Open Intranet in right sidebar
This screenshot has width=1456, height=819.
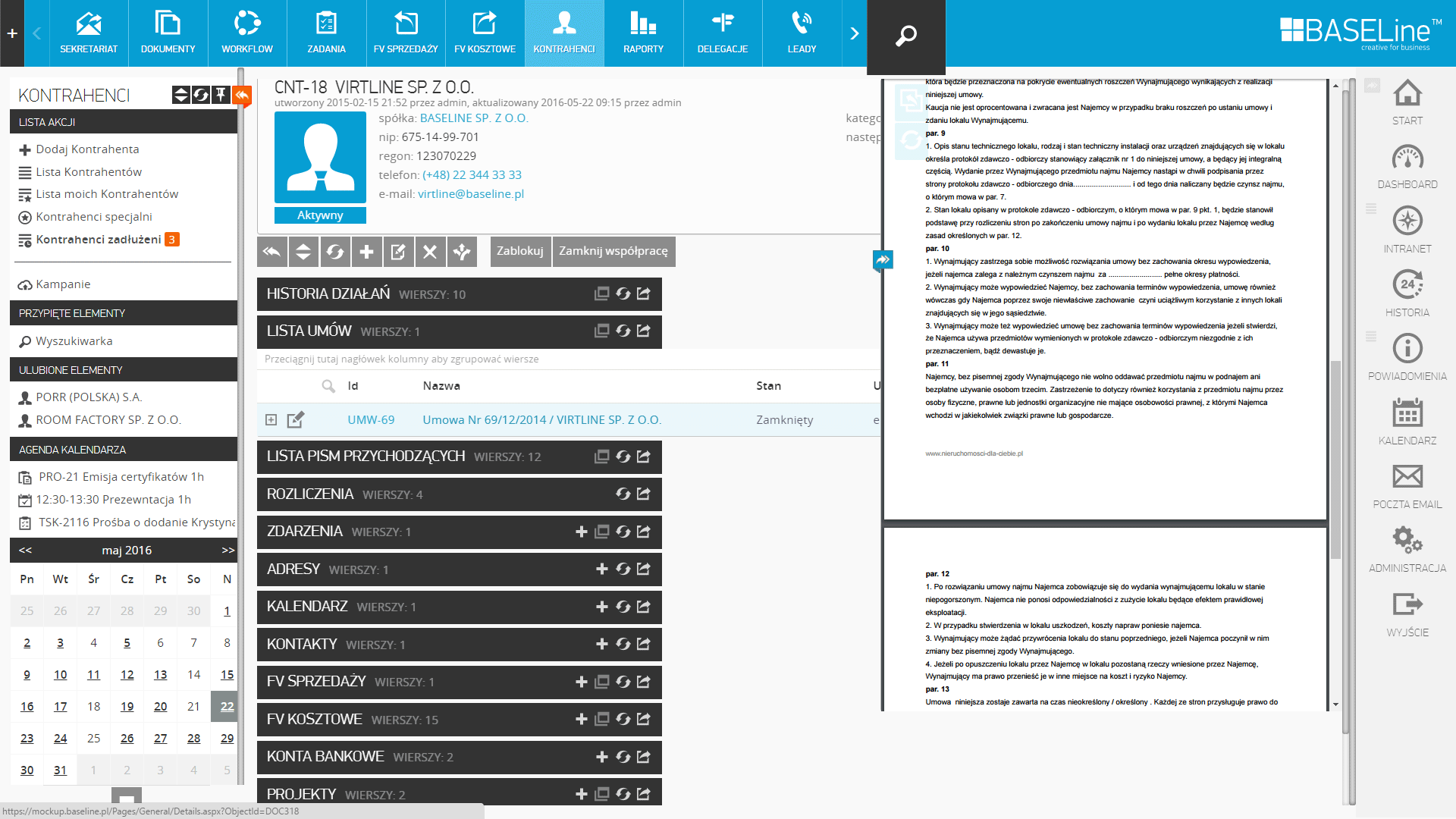pyautogui.click(x=1407, y=231)
